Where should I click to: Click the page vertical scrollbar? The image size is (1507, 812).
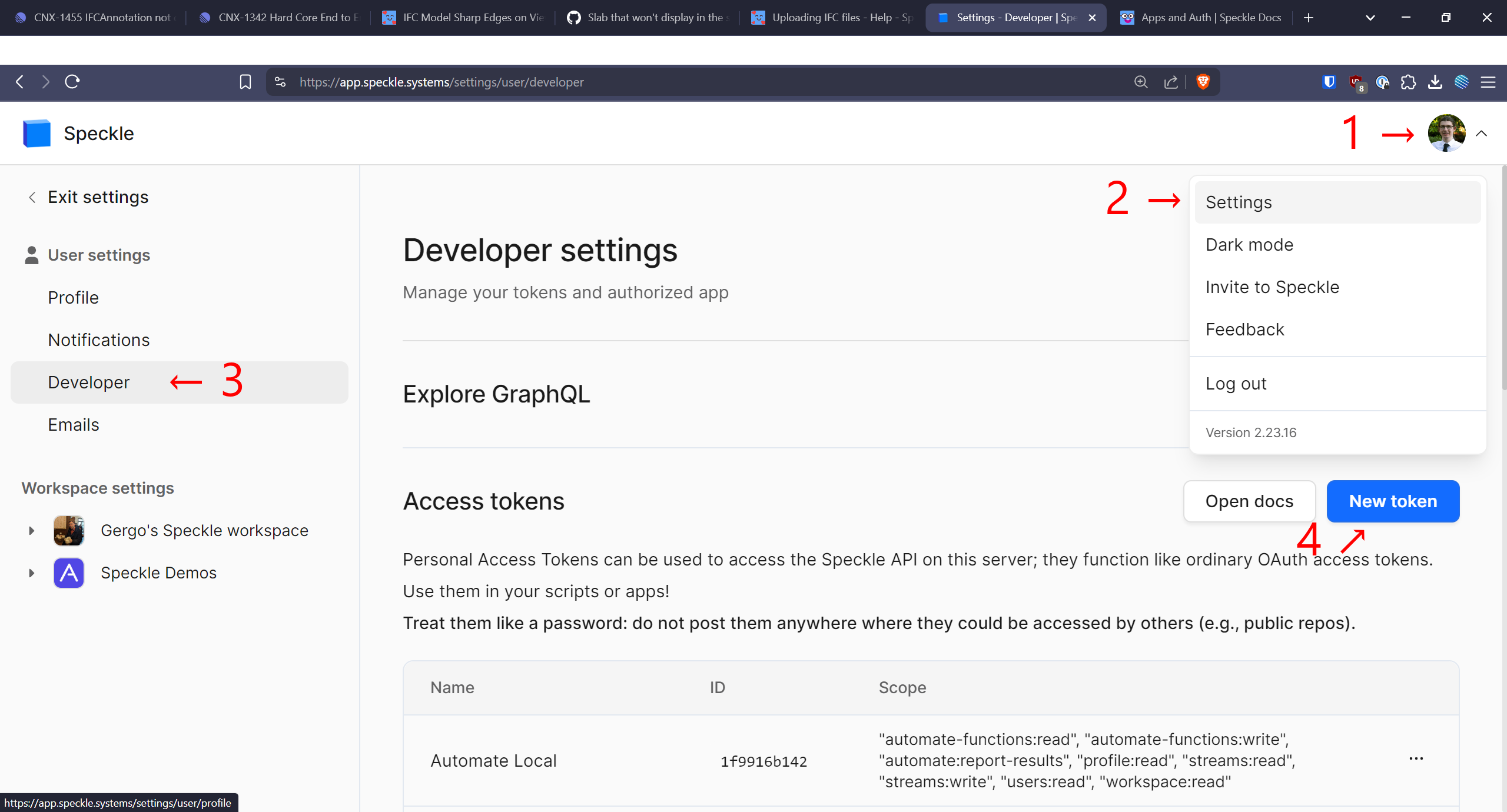point(1503,277)
